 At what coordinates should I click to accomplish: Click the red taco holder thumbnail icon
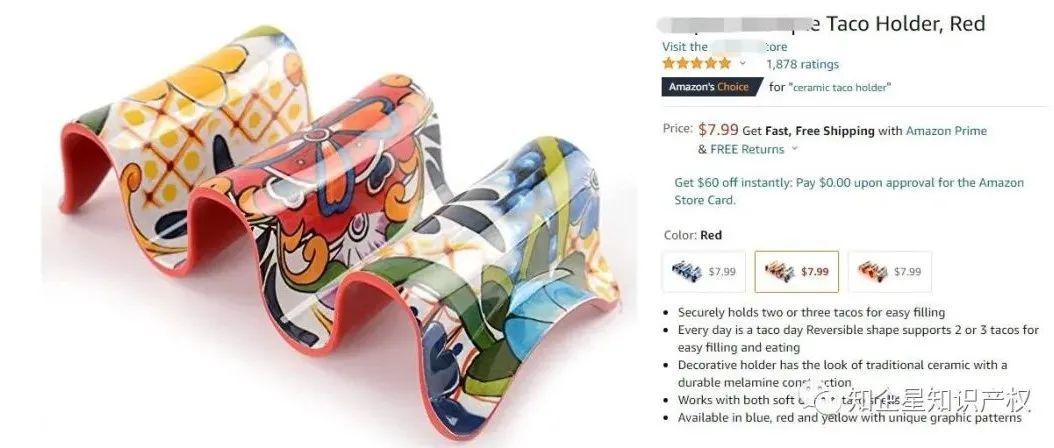(x=780, y=271)
